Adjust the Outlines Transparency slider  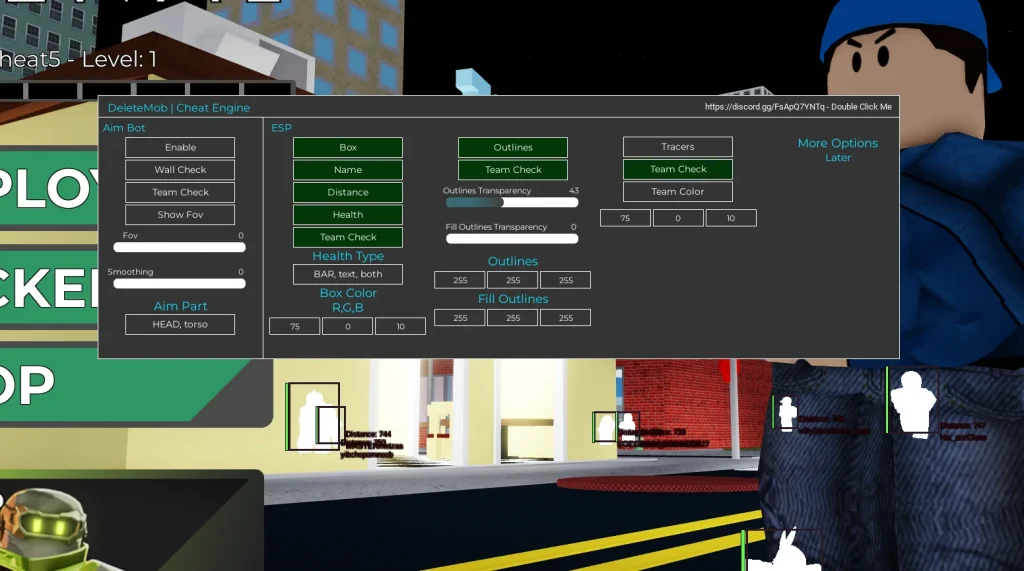point(512,203)
